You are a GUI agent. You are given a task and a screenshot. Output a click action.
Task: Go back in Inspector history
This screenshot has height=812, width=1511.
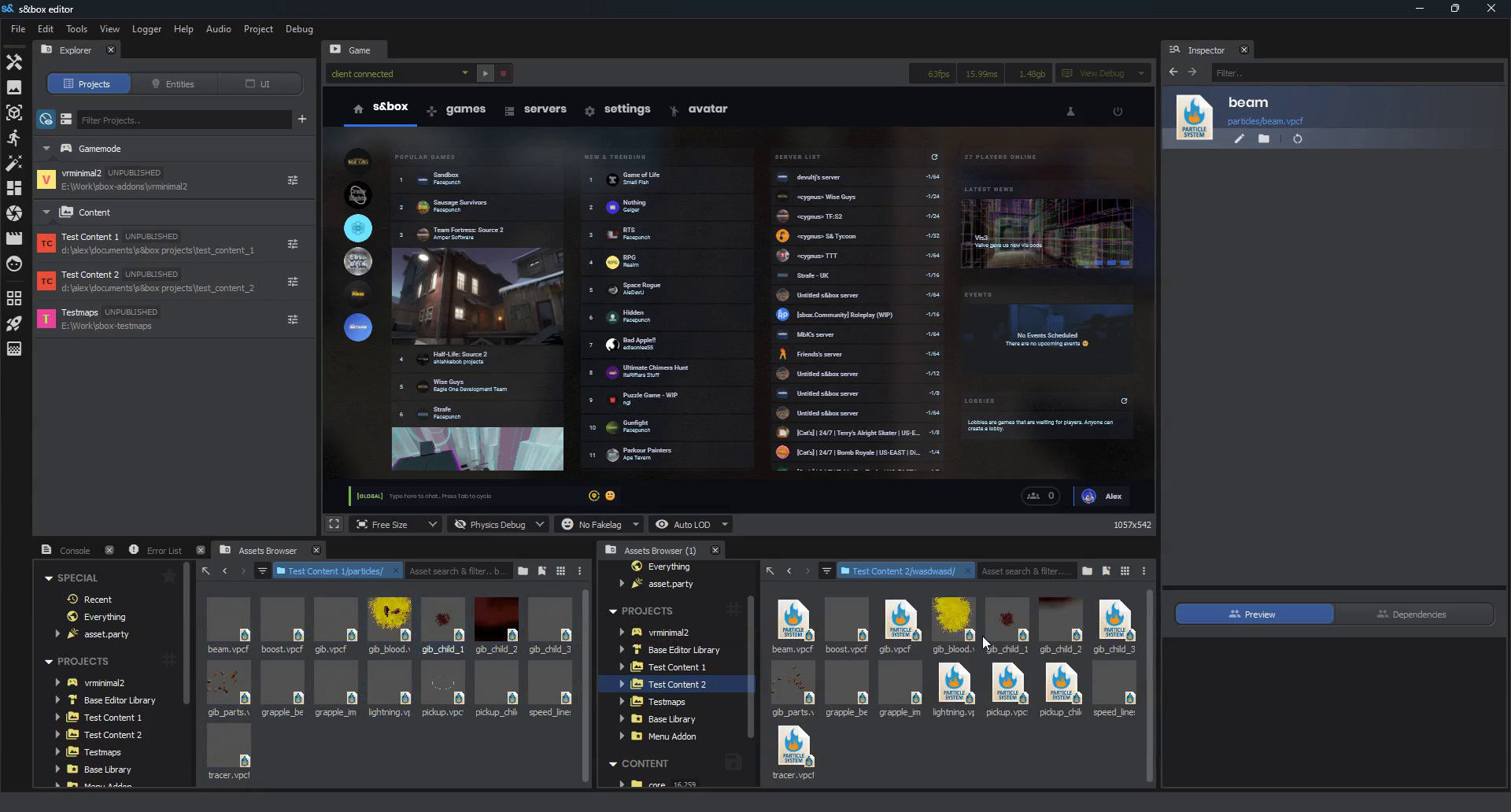coord(1174,72)
